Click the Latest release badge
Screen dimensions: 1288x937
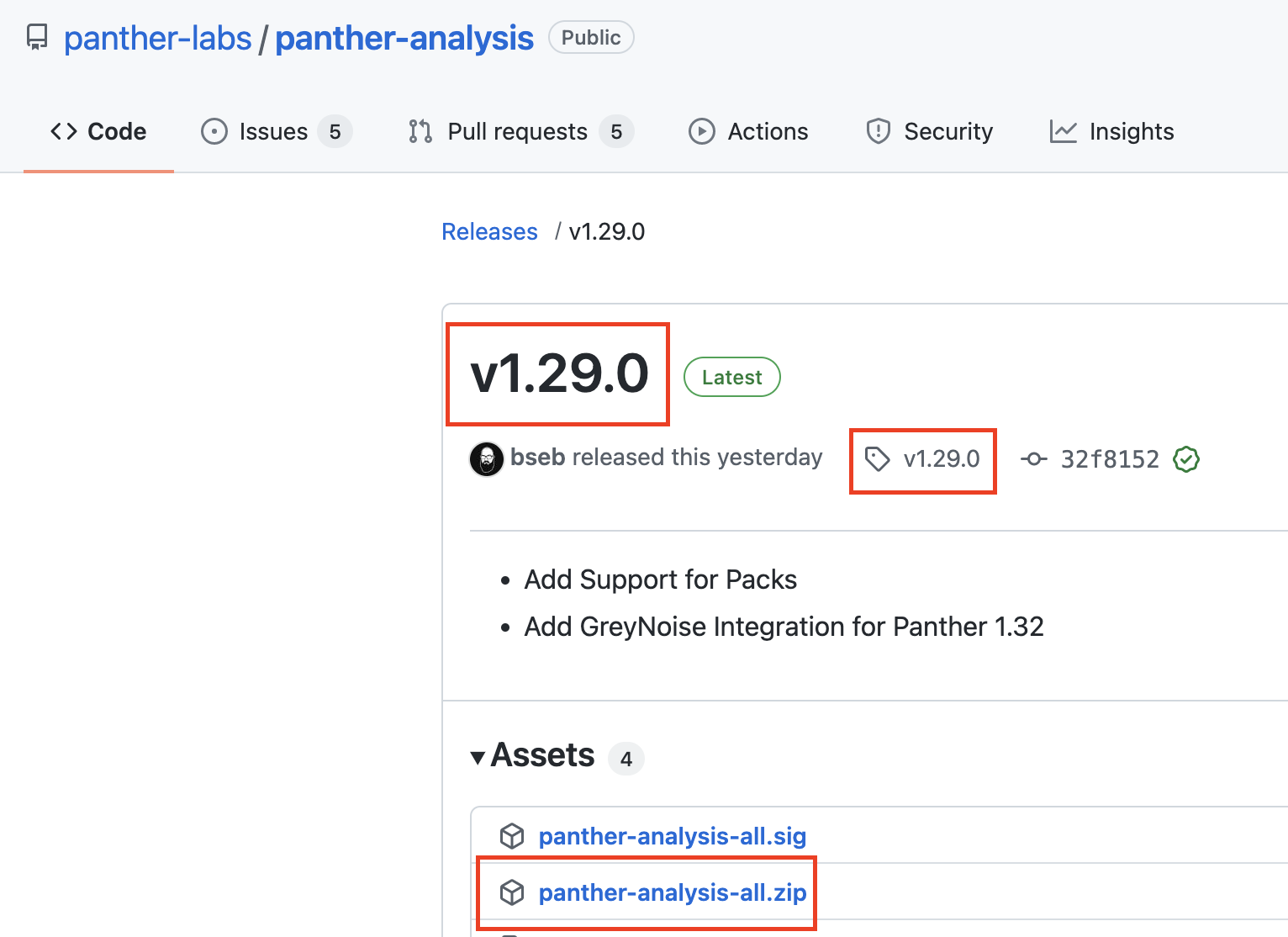pyautogui.click(x=731, y=377)
